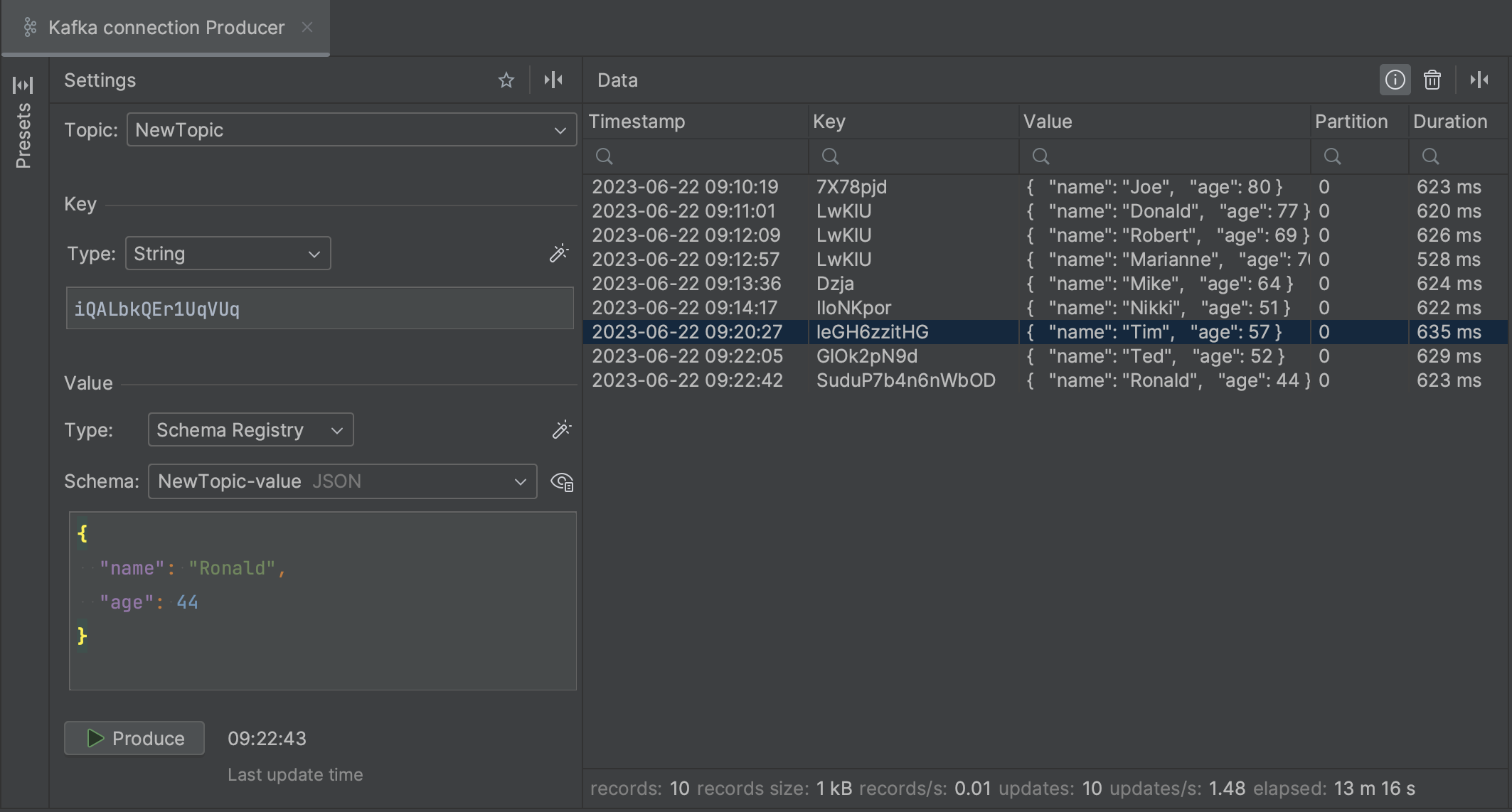
Task: Click the Key column search icon
Action: (830, 156)
